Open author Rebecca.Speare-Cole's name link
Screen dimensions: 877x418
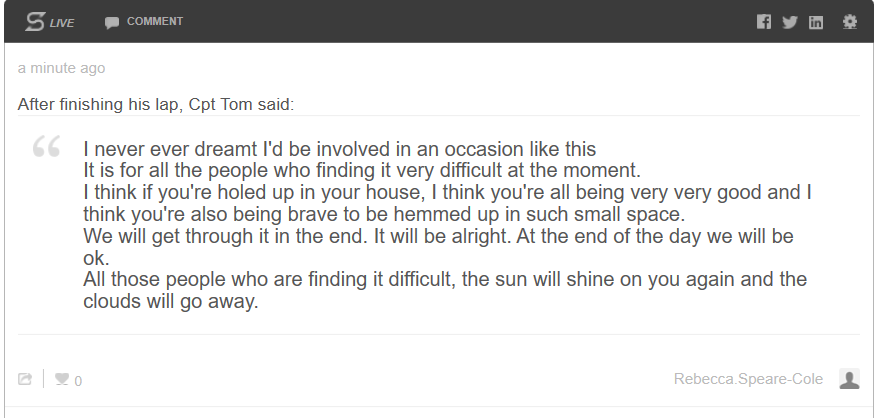pos(748,379)
